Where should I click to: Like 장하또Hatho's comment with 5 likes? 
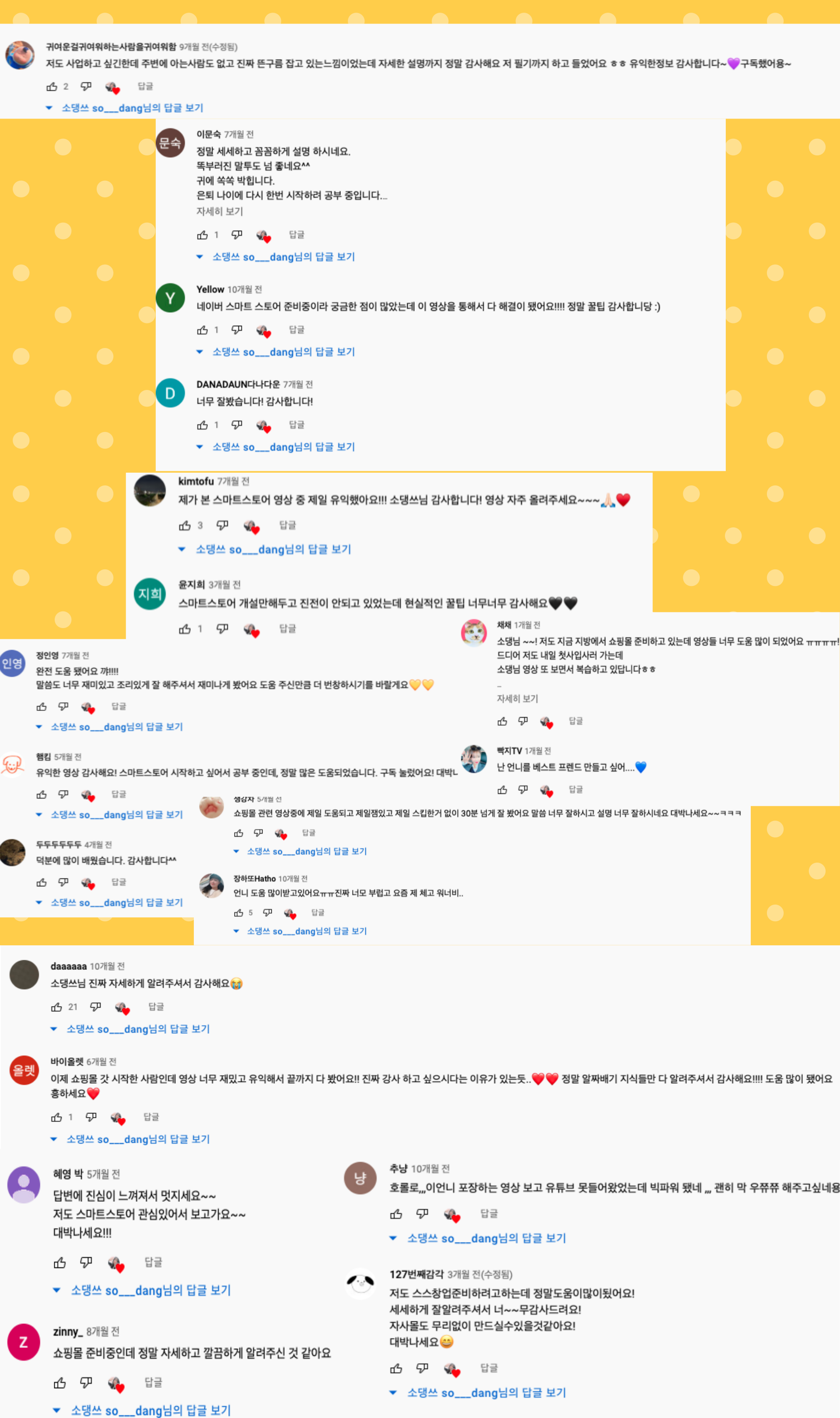coord(239,913)
